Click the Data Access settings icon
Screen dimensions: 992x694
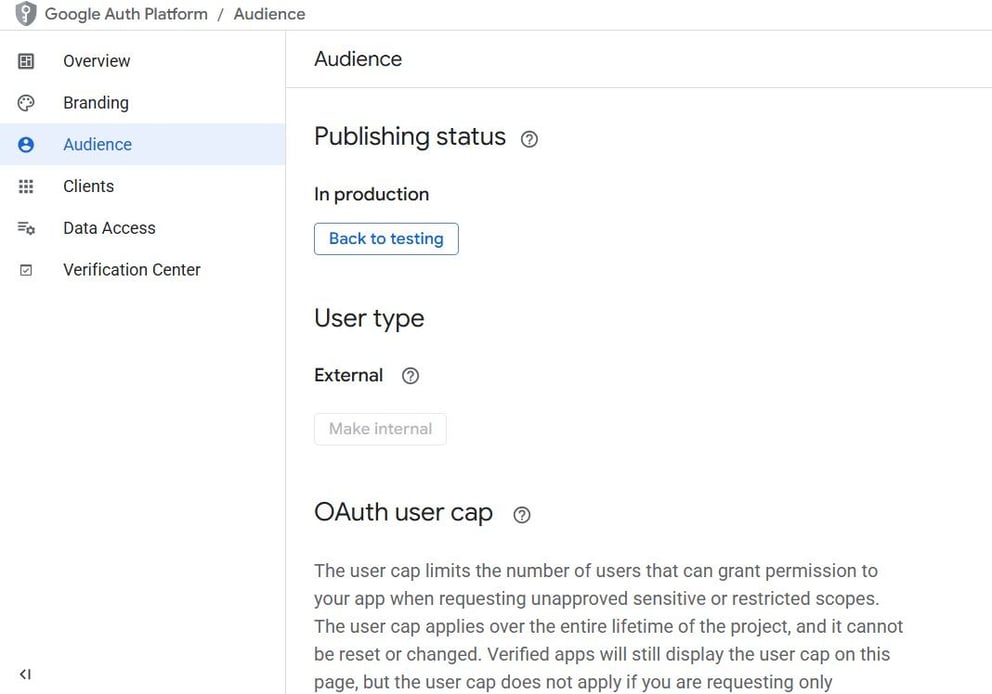tap(26, 228)
